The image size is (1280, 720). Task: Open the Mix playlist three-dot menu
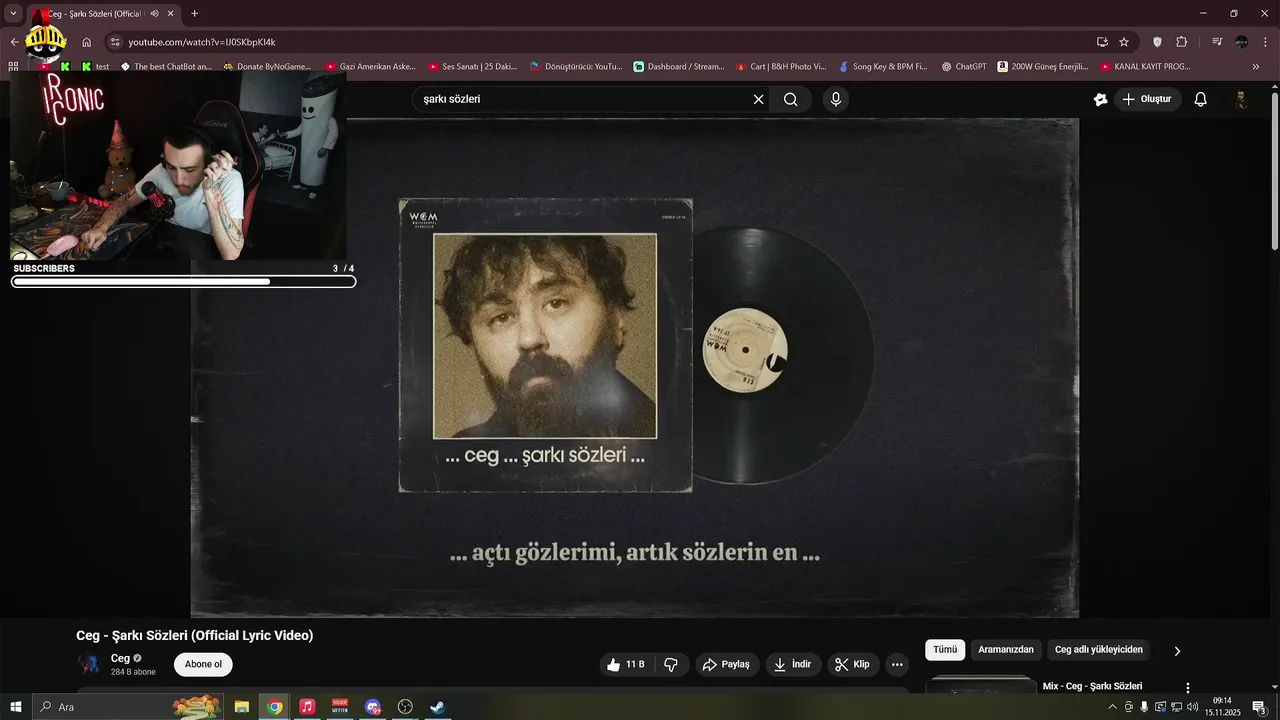coord(1188,688)
